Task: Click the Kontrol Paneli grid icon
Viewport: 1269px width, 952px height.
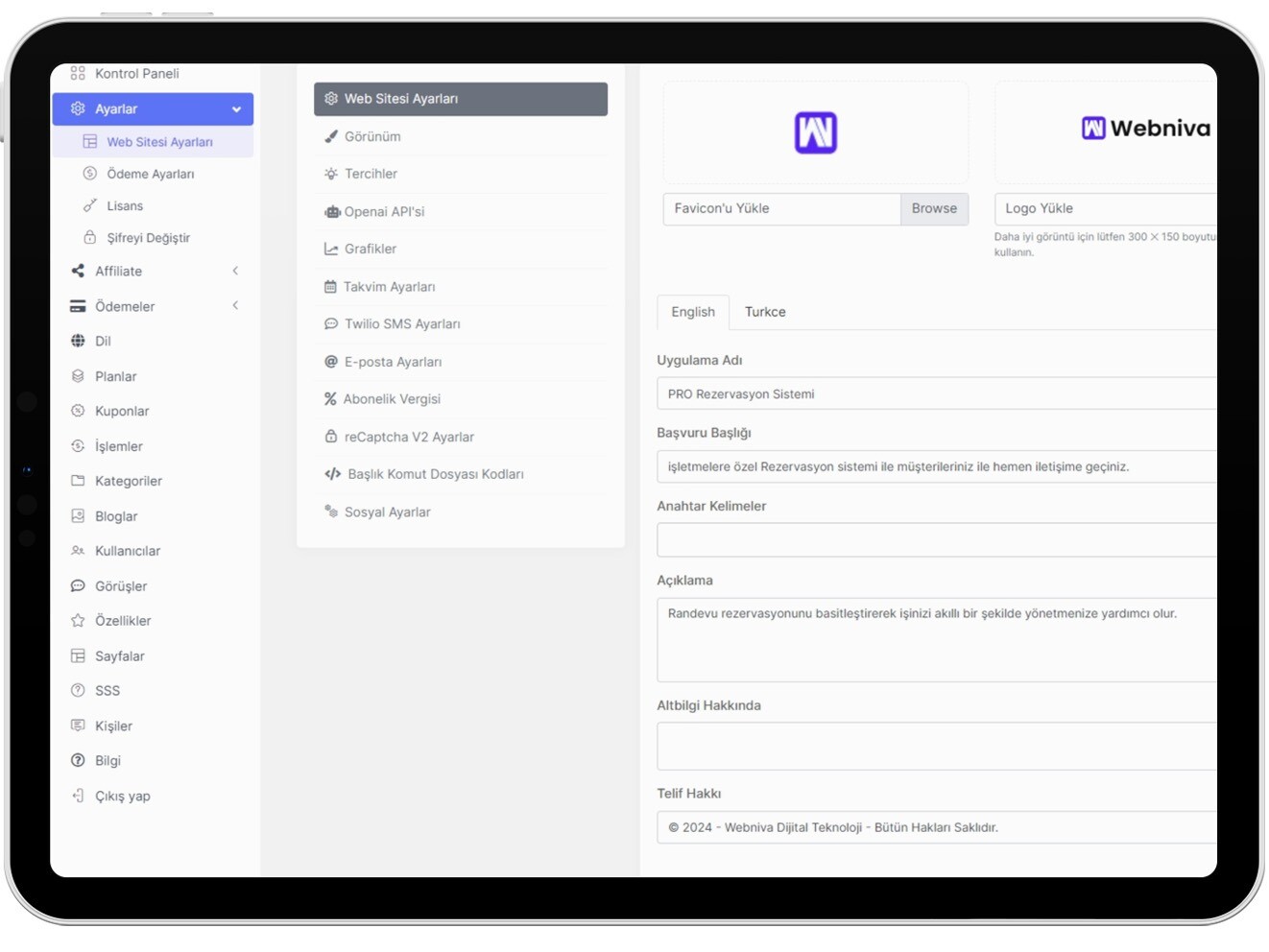Action: (78, 73)
